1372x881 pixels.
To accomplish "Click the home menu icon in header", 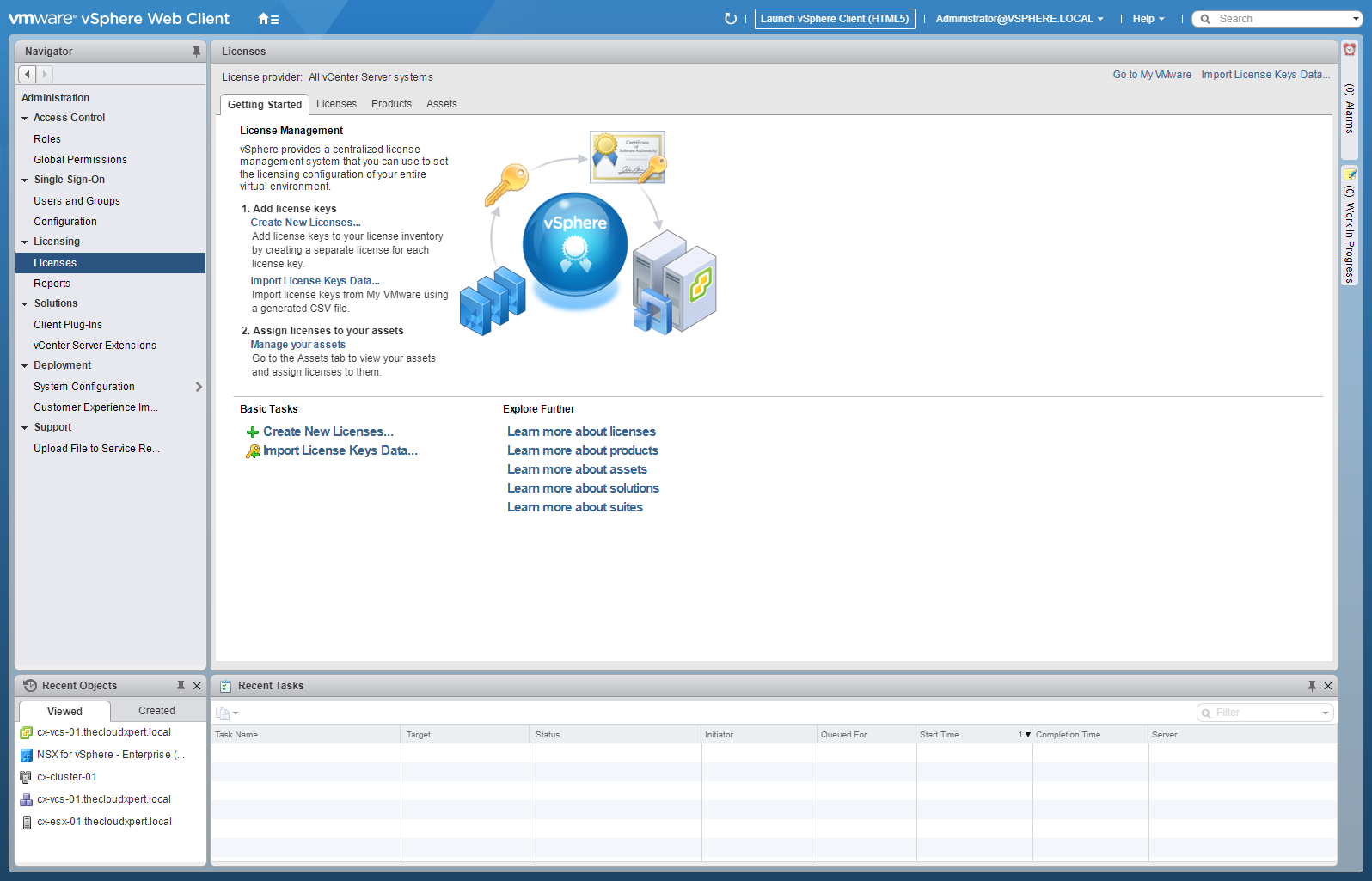I will click(x=267, y=19).
